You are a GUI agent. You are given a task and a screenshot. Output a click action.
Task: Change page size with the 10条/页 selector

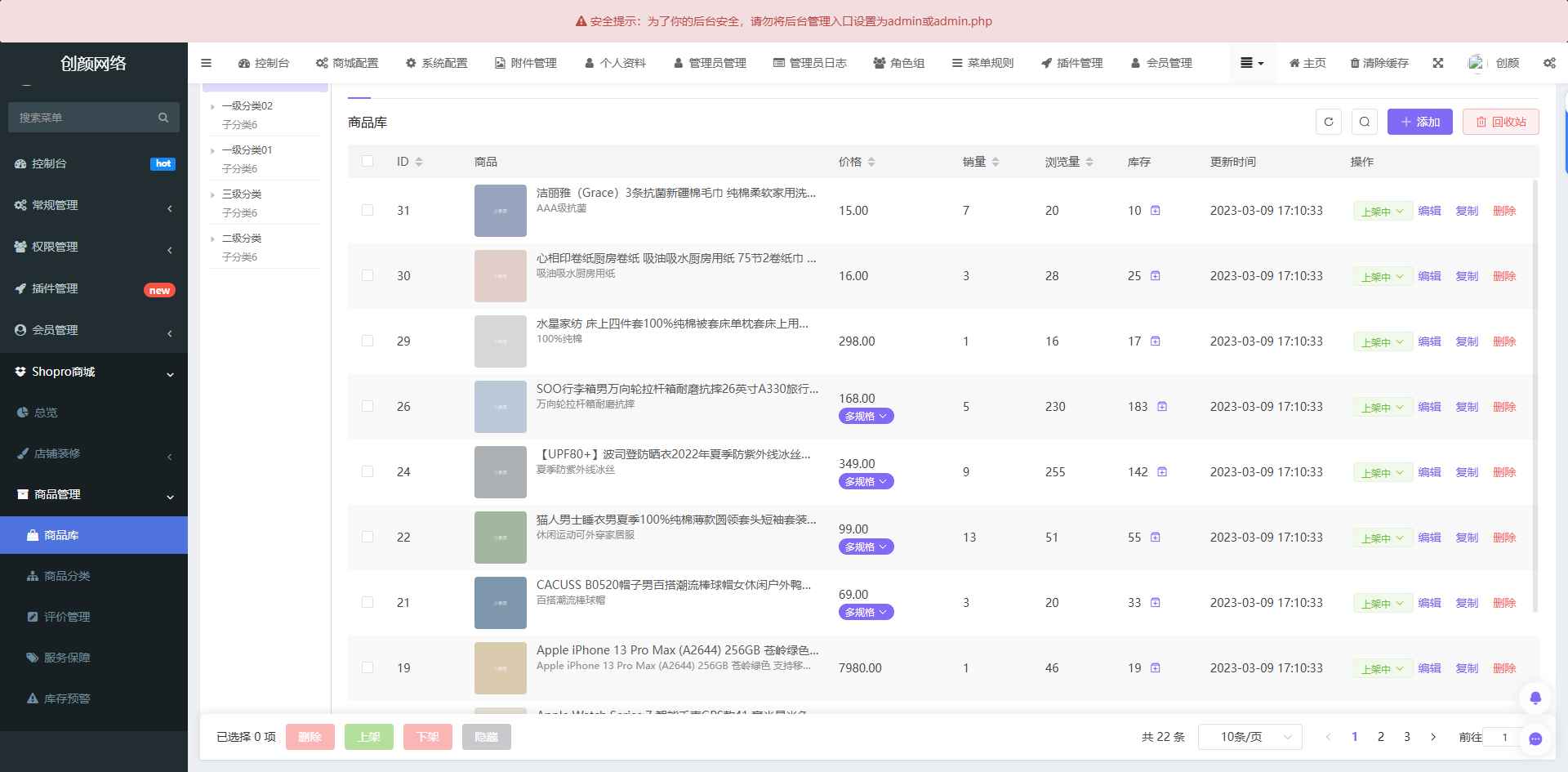pyautogui.click(x=1249, y=736)
